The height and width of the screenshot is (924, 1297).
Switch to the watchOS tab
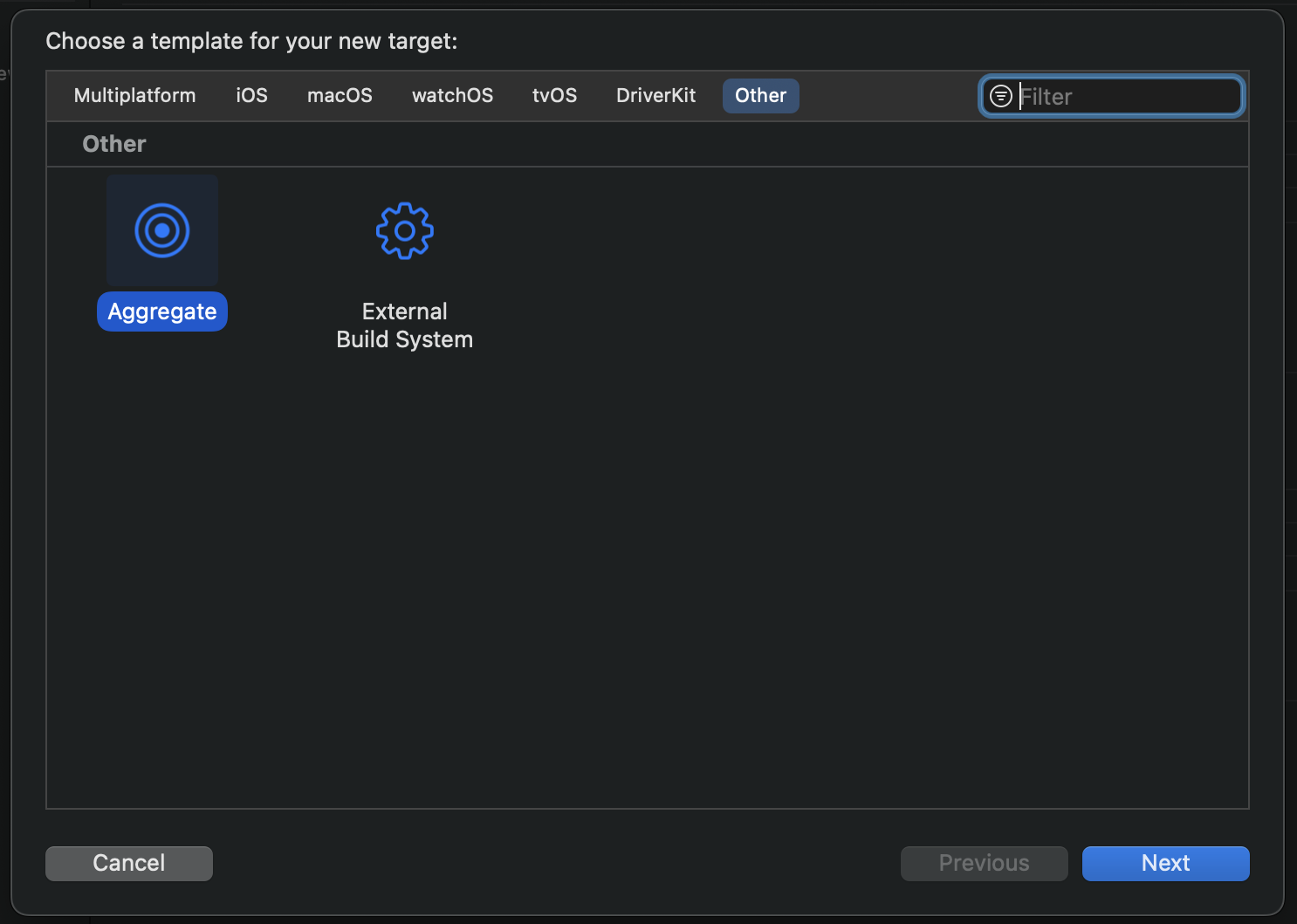[x=452, y=95]
